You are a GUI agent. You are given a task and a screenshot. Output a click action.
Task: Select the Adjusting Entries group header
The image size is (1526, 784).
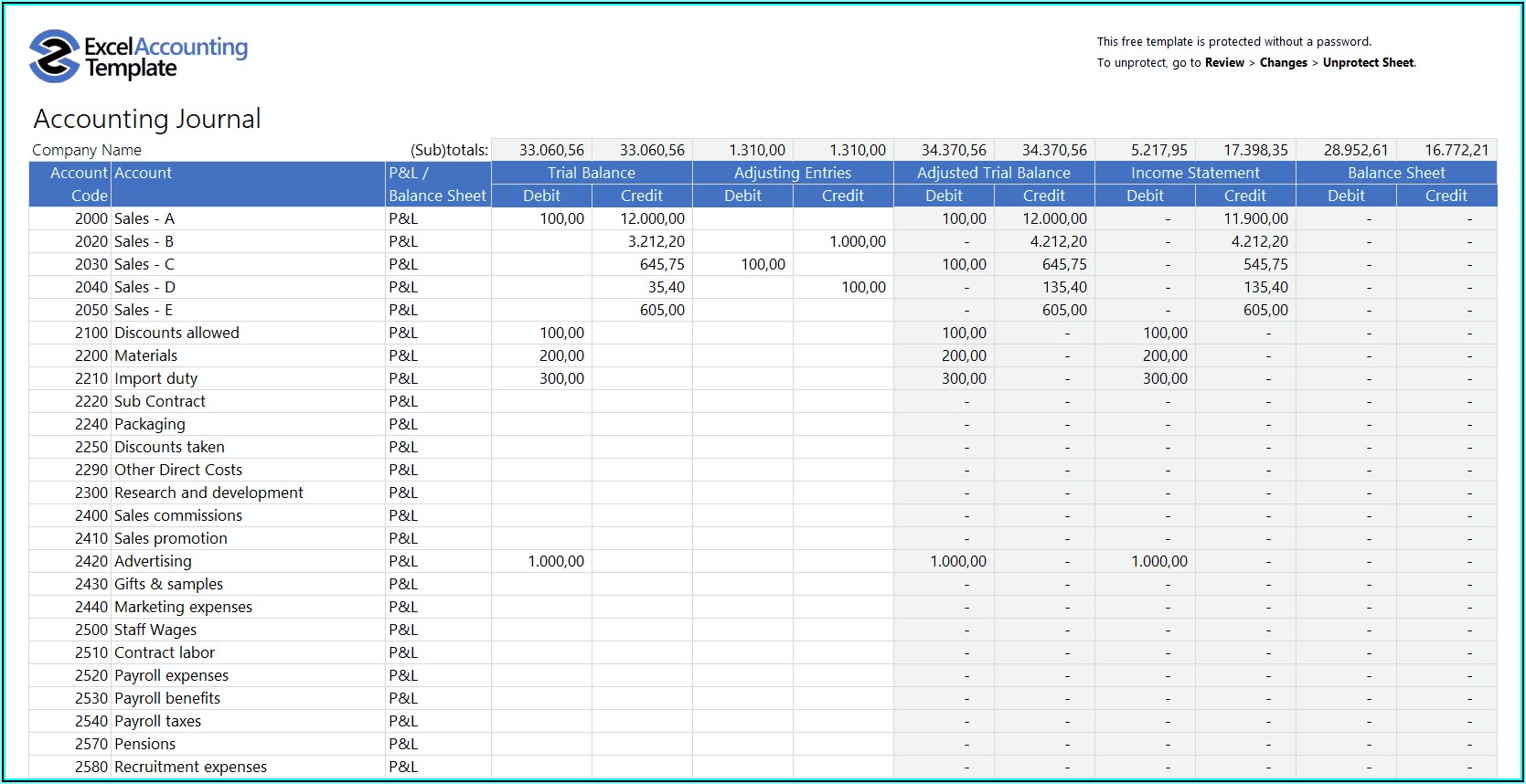click(792, 173)
